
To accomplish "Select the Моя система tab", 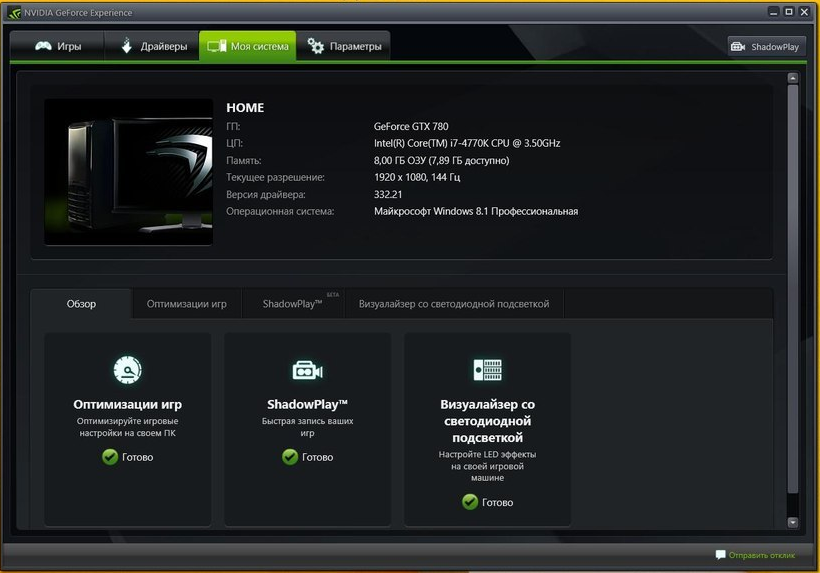I will point(247,46).
